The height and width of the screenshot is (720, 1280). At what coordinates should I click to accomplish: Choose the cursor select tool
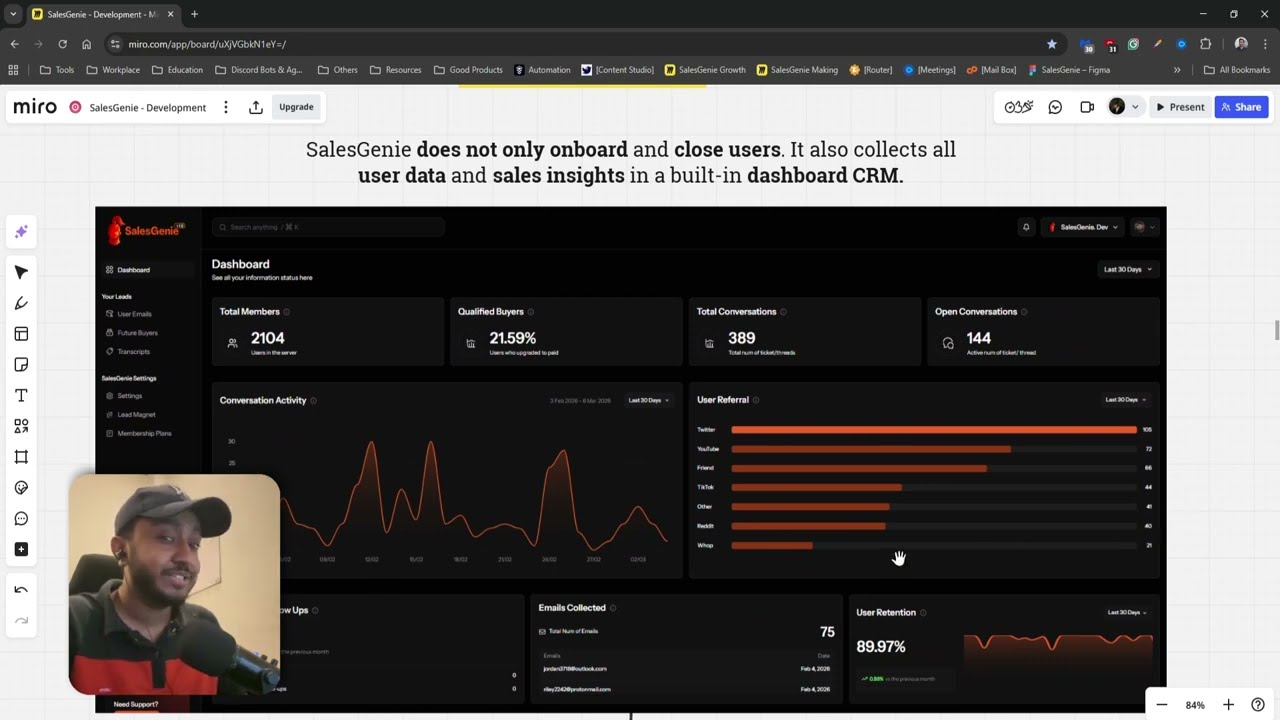pos(21,273)
